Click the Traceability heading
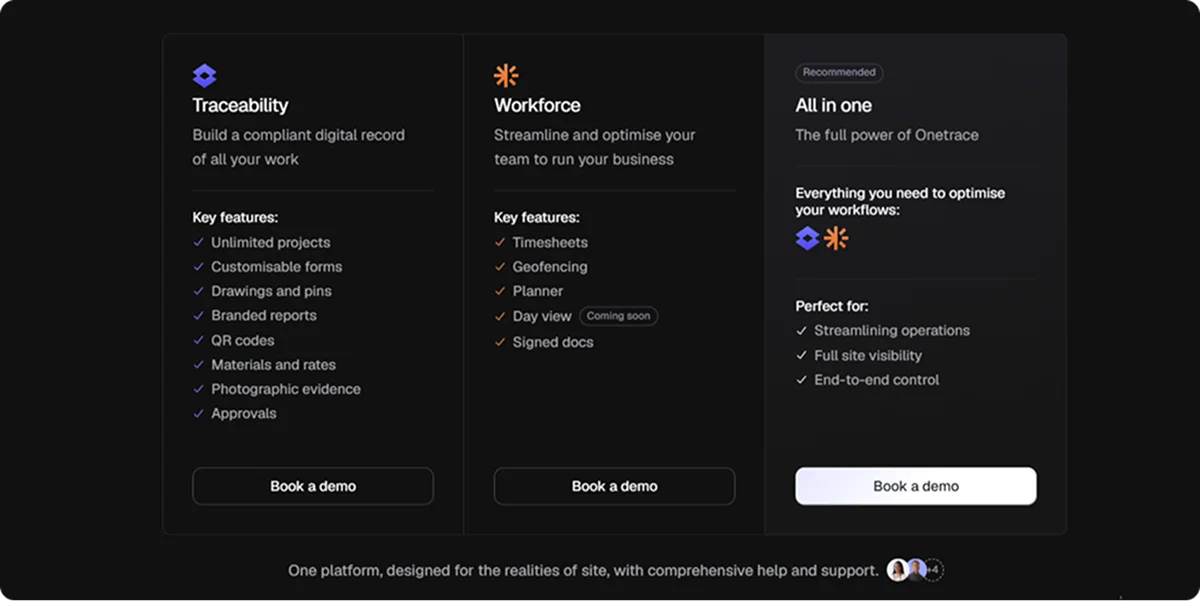 [240, 105]
